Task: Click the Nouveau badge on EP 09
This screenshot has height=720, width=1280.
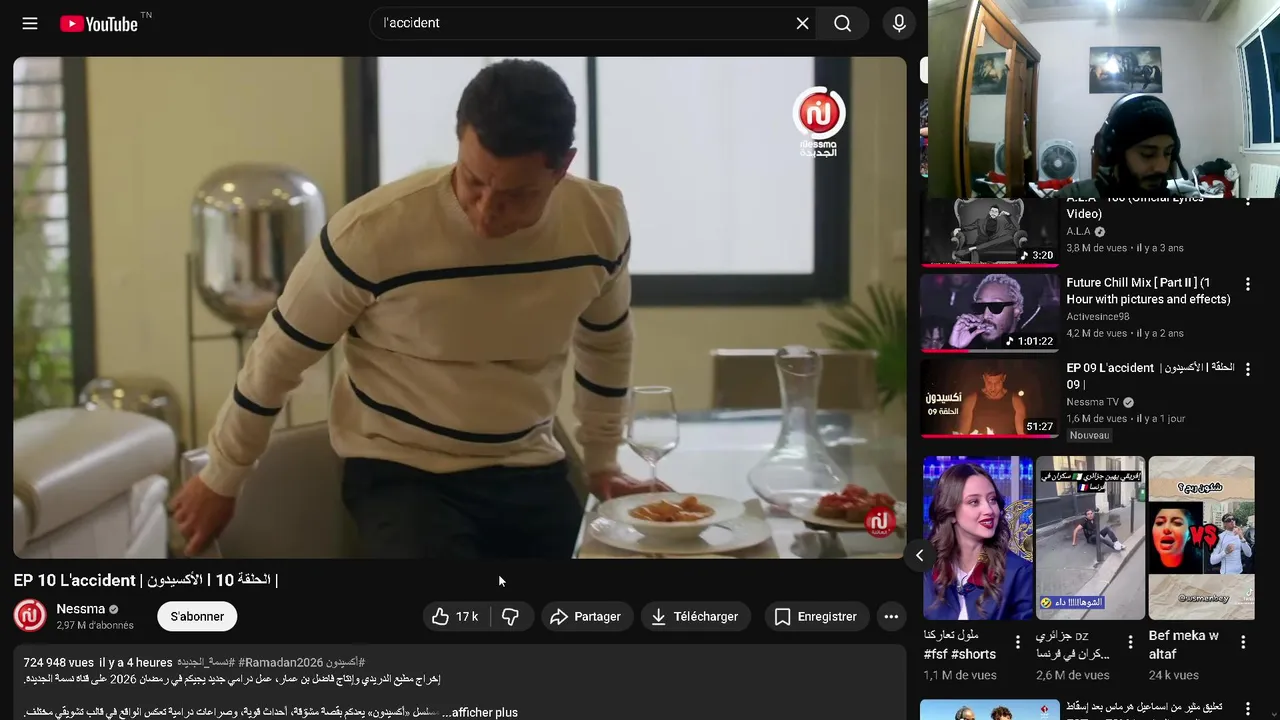Action: click(1089, 435)
